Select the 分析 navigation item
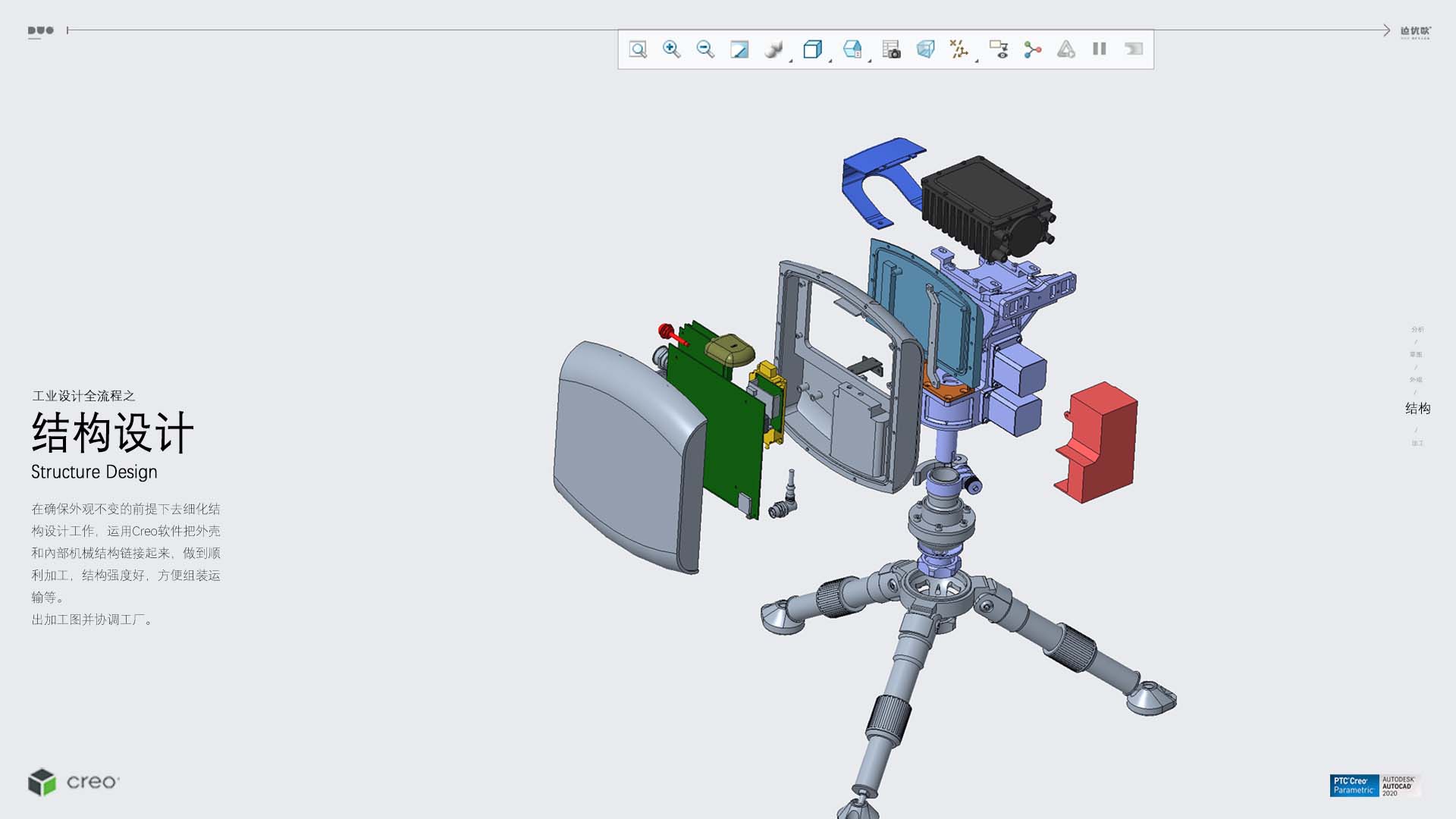Viewport: 1456px width, 819px height. [x=1417, y=329]
